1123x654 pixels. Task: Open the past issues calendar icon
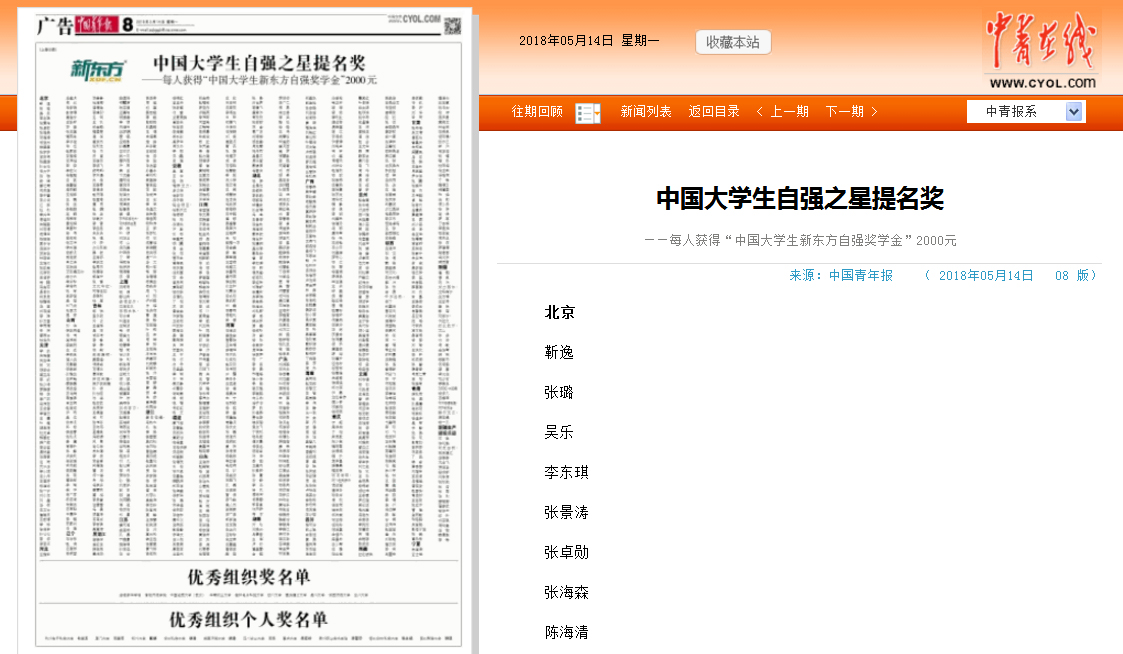(x=588, y=113)
